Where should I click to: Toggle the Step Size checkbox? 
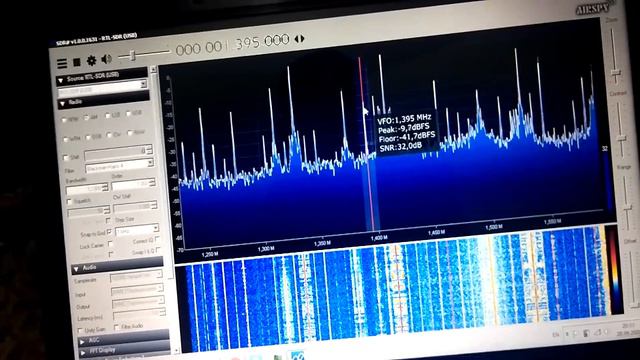click(108, 220)
